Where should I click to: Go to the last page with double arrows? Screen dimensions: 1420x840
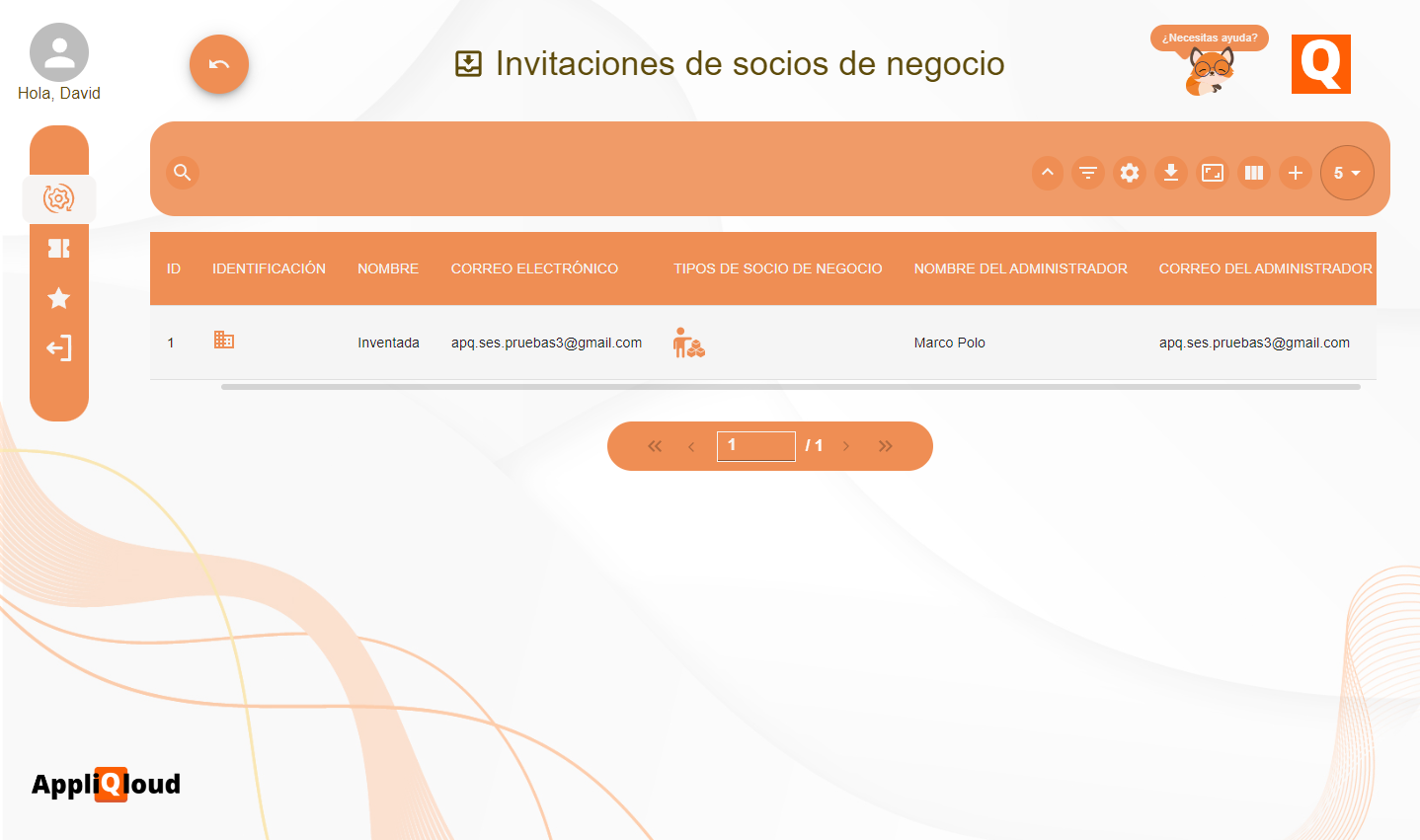(x=885, y=445)
